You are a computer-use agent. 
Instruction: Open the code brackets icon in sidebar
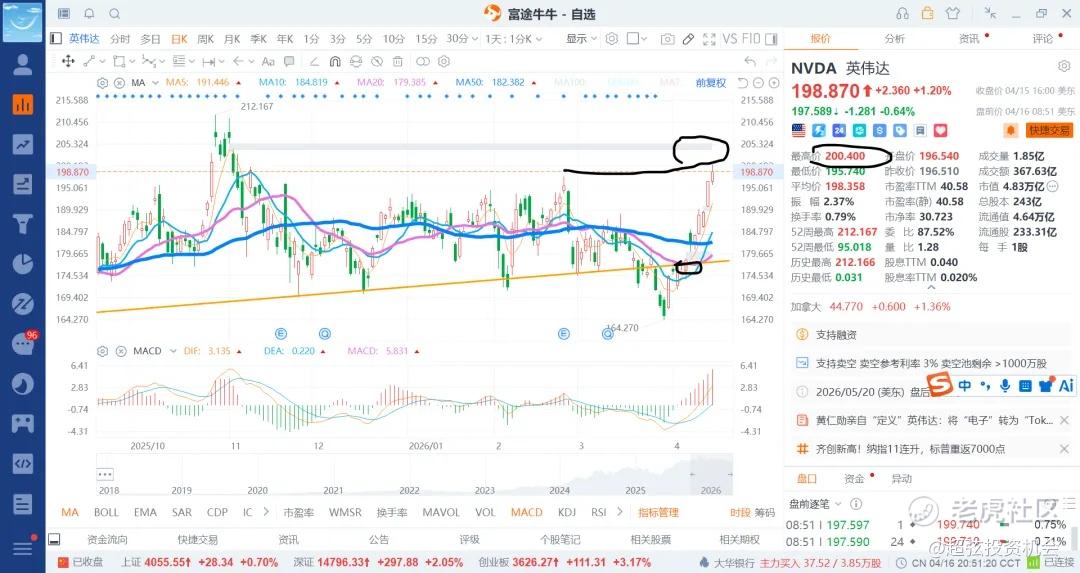[23, 463]
